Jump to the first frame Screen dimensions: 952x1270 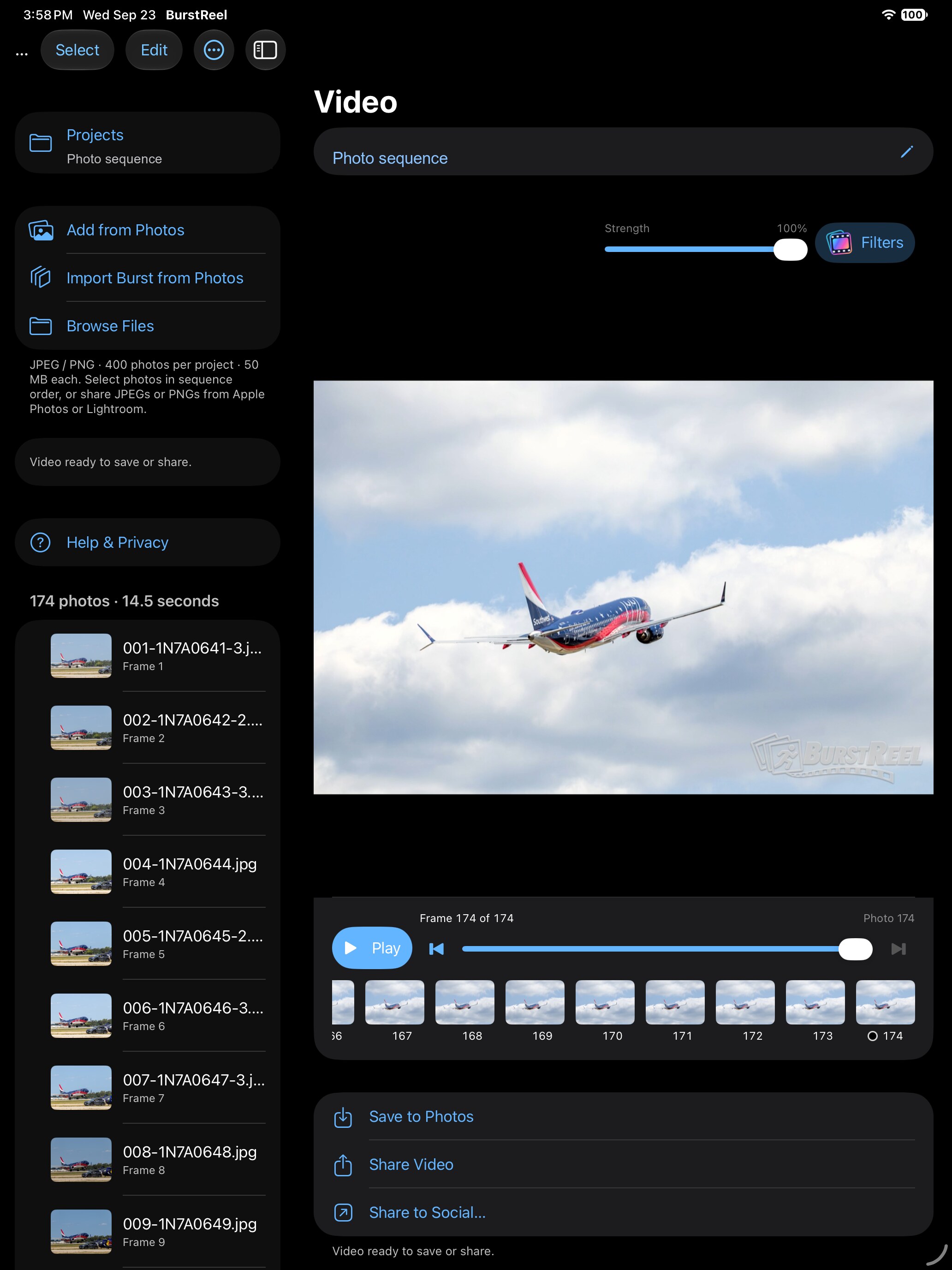point(437,949)
